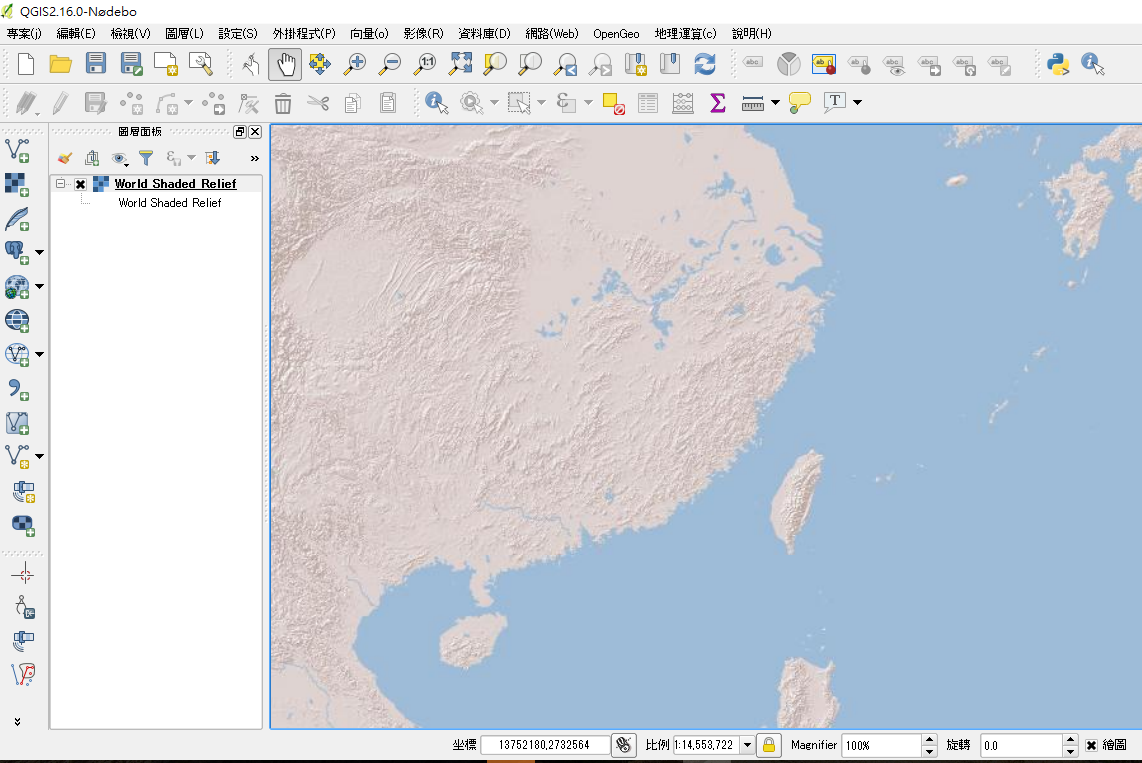Toggle editing pencil icon

60,103
